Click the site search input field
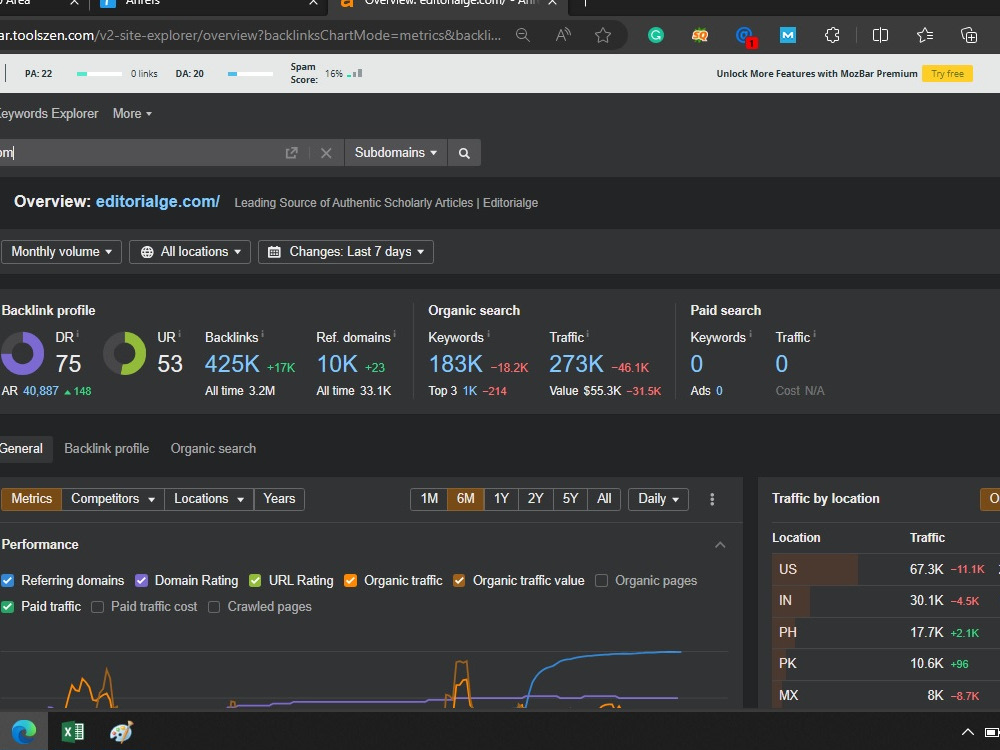Screen dimensions: 1000x750 click(140, 153)
